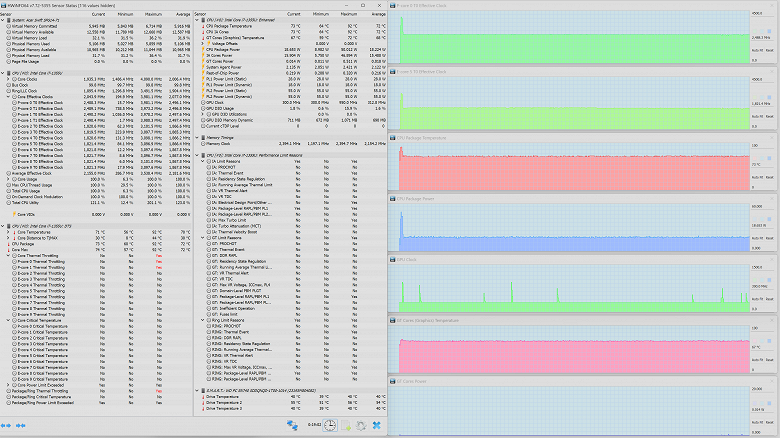Click the icon in P-core 0 T0 graph title
This screenshot has height=438, width=780.
pyautogui.click(x=392, y=5)
